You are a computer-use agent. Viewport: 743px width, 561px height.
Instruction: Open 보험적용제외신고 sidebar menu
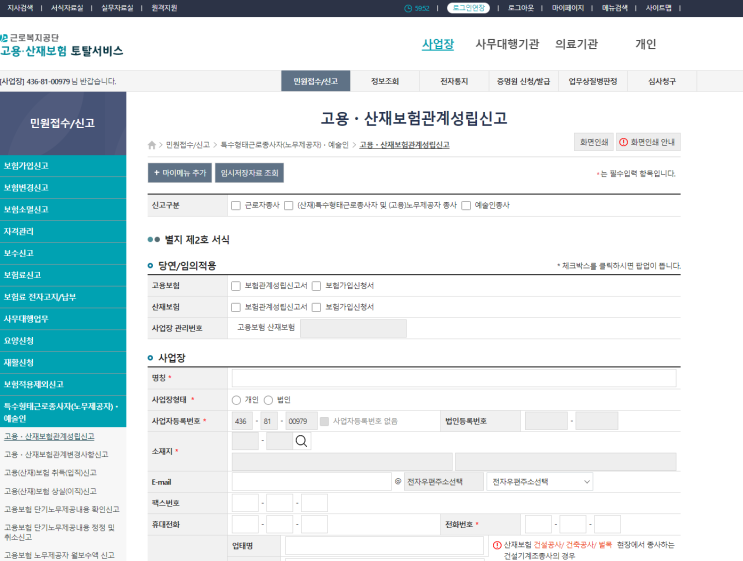(x=63, y=384)
